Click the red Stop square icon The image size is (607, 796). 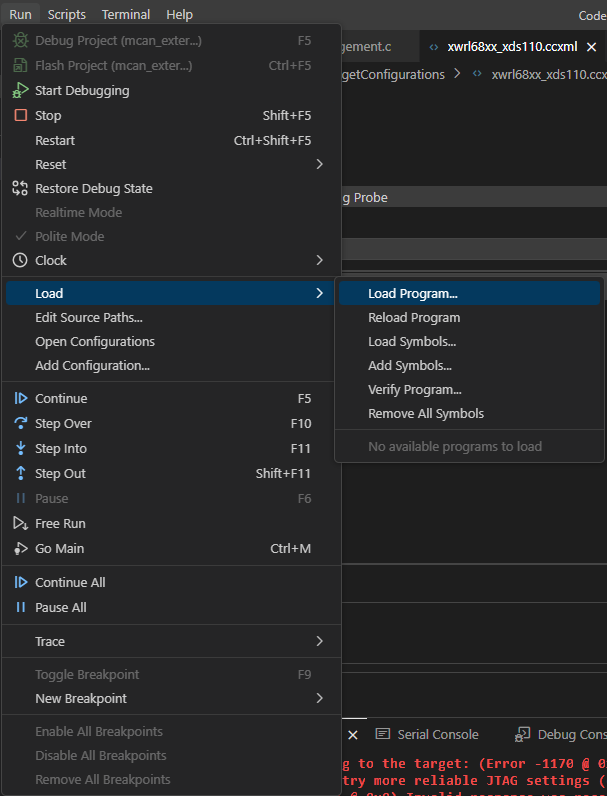pyautogui.click(x=20, y=115)
